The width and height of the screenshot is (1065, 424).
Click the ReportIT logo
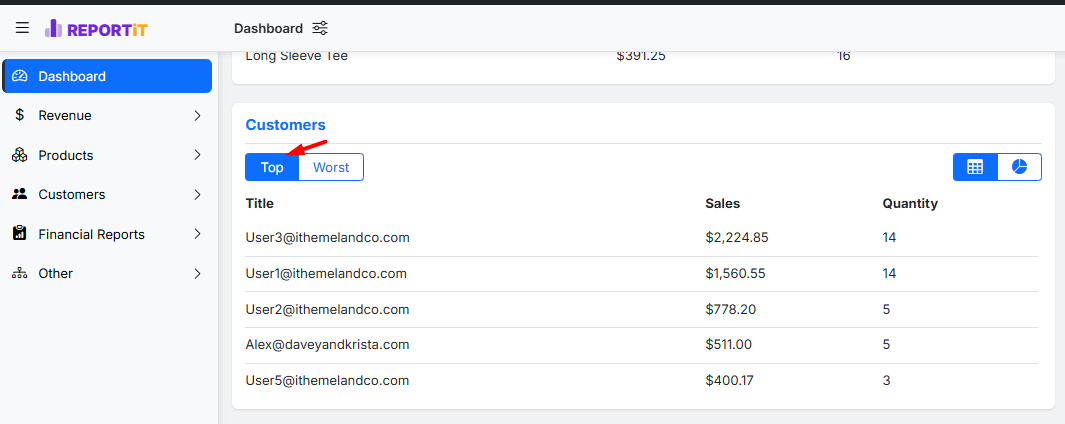coord(97,29)
